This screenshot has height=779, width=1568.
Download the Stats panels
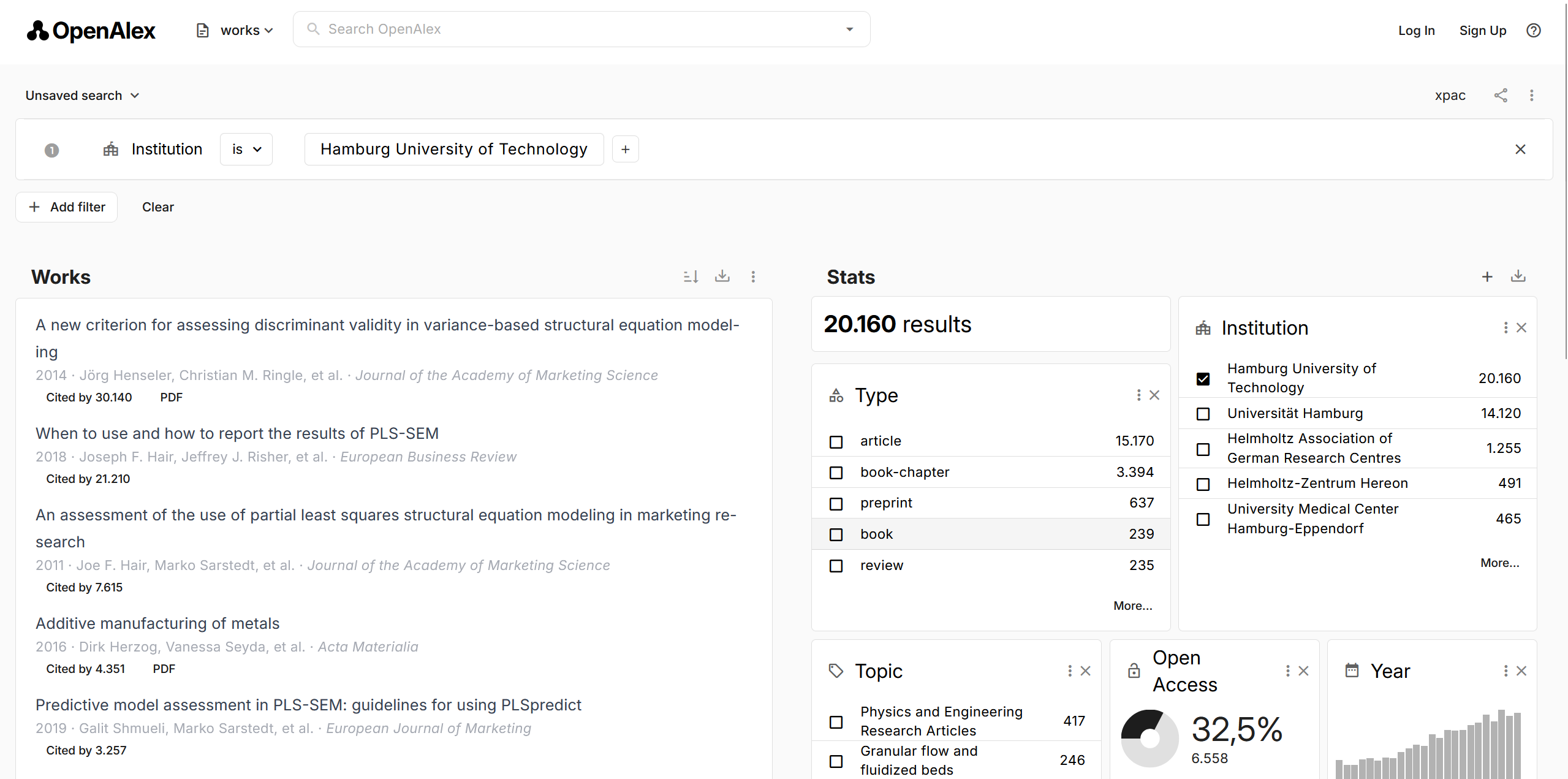(1518, 276)
